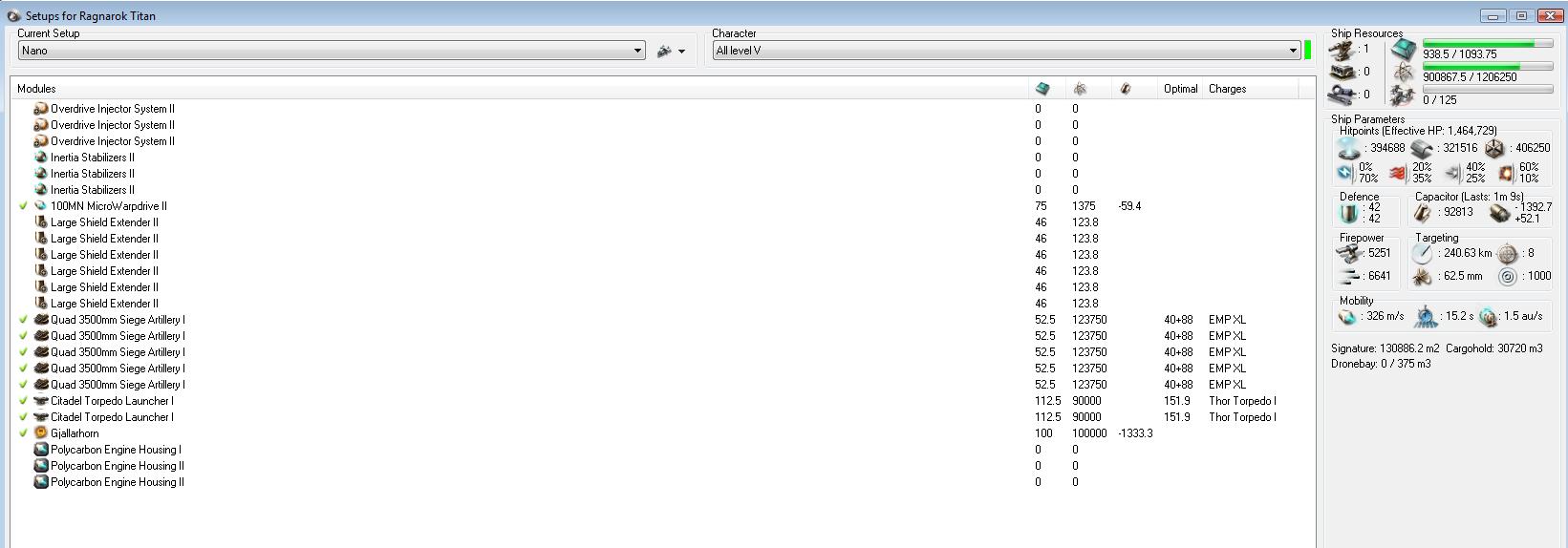Click the 100MN MicroWarpdrive II module icon

click(x=41, y=206)
